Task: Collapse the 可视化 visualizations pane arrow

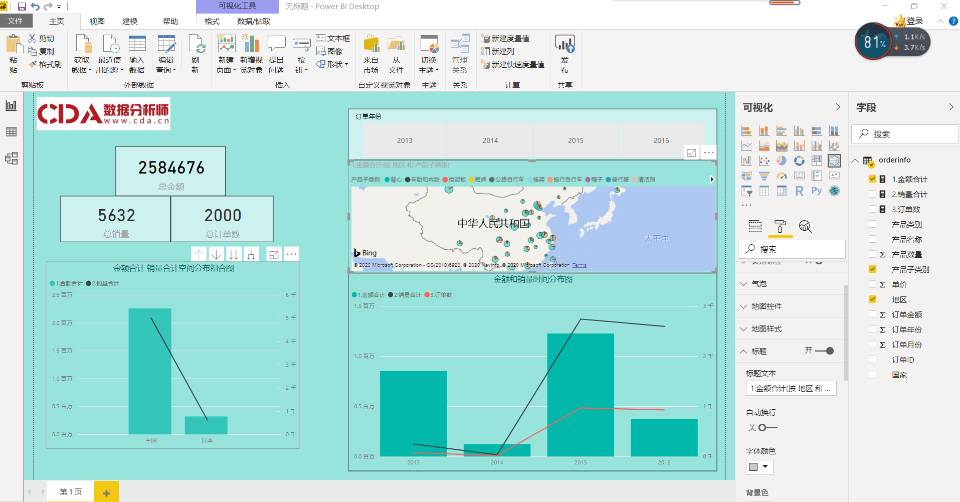Action: click(838, 107)
